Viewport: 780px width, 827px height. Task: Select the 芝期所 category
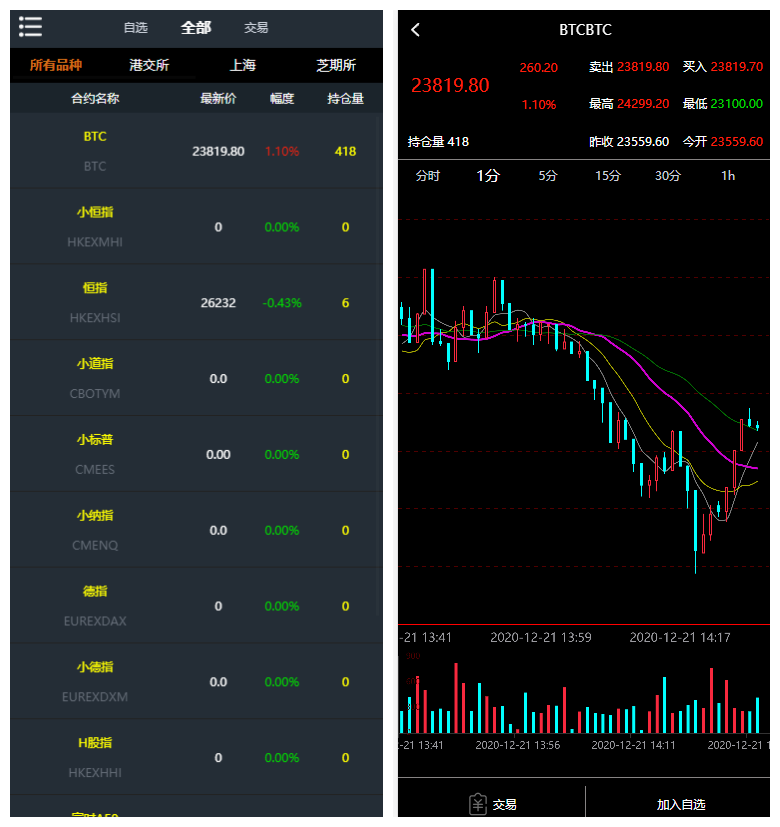coord(336,65)
